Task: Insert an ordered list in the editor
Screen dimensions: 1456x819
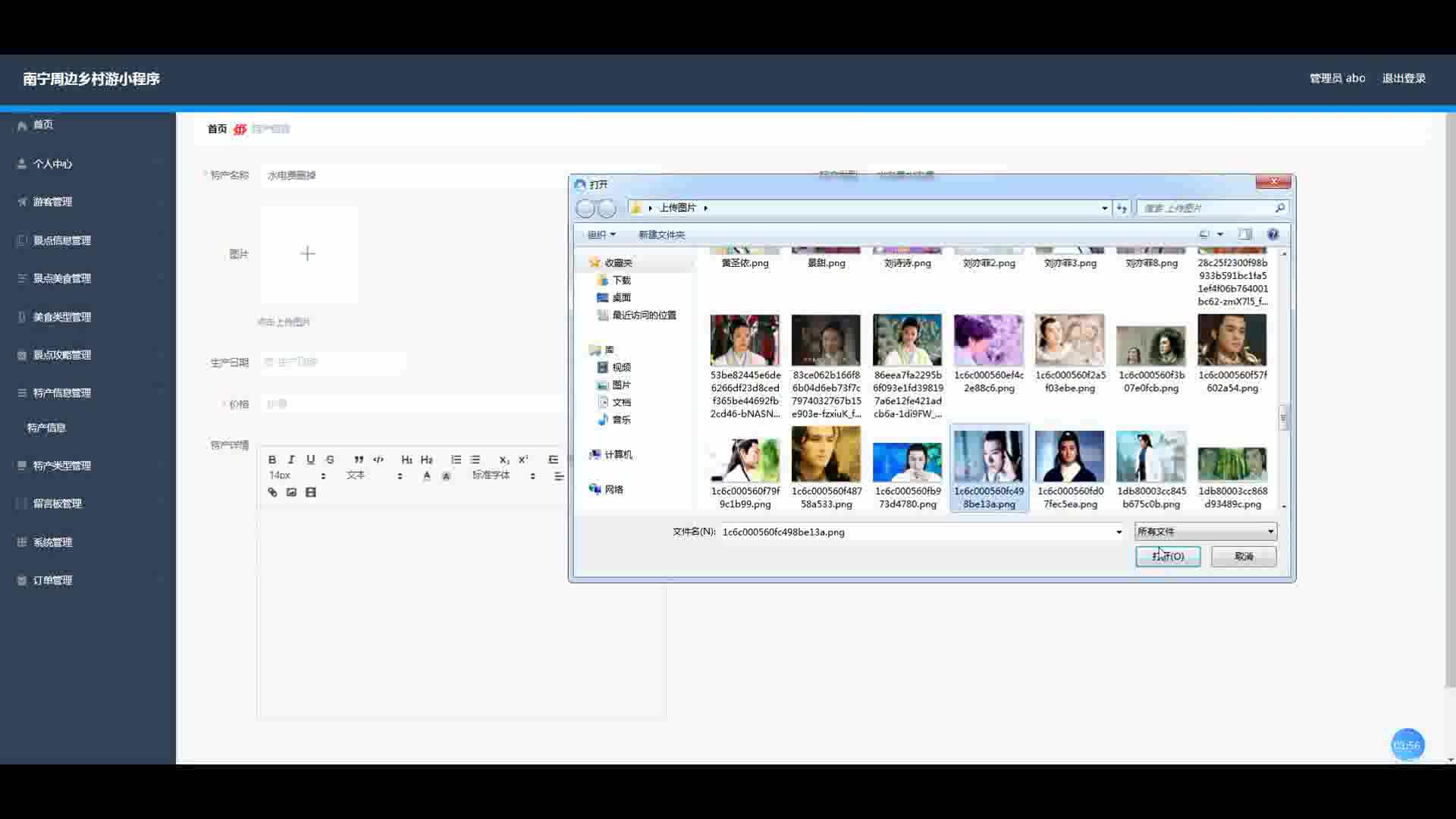Action: (x=456, y=460)
